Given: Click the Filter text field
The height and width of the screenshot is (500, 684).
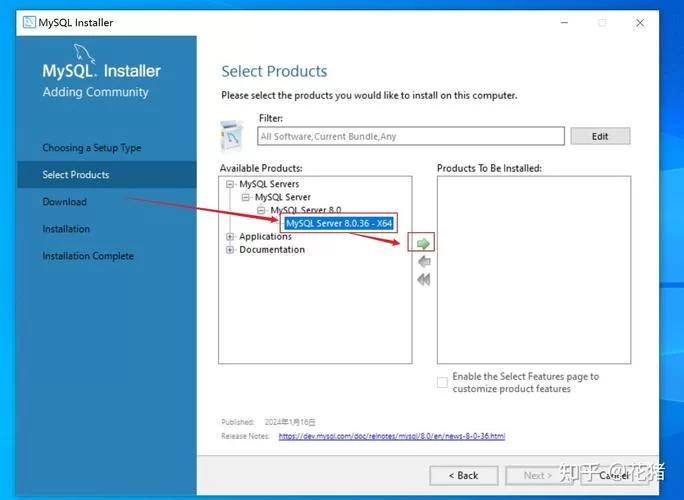Looking at the screenshot, I should click(410, 136).
